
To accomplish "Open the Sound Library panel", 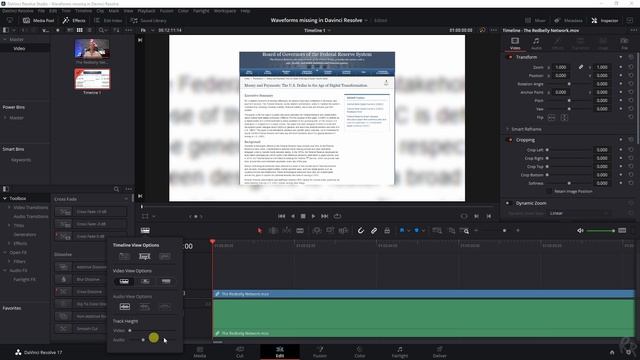I will (149, 20).
